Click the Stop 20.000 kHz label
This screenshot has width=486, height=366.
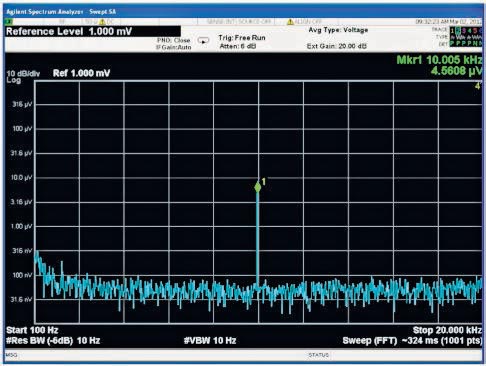(x=447, y=330)
